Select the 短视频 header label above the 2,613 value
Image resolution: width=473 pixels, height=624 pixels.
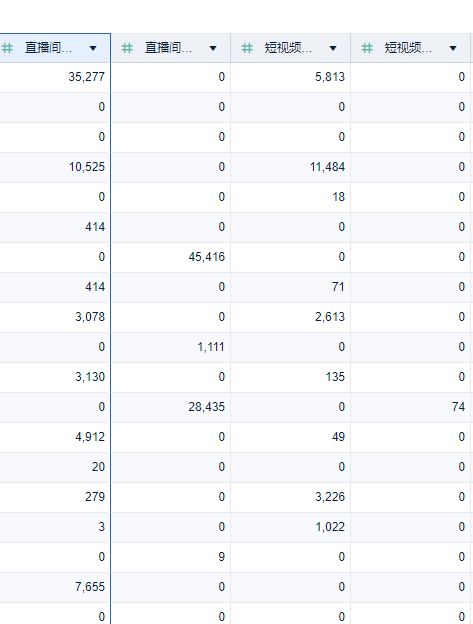(x=288, y=48)
